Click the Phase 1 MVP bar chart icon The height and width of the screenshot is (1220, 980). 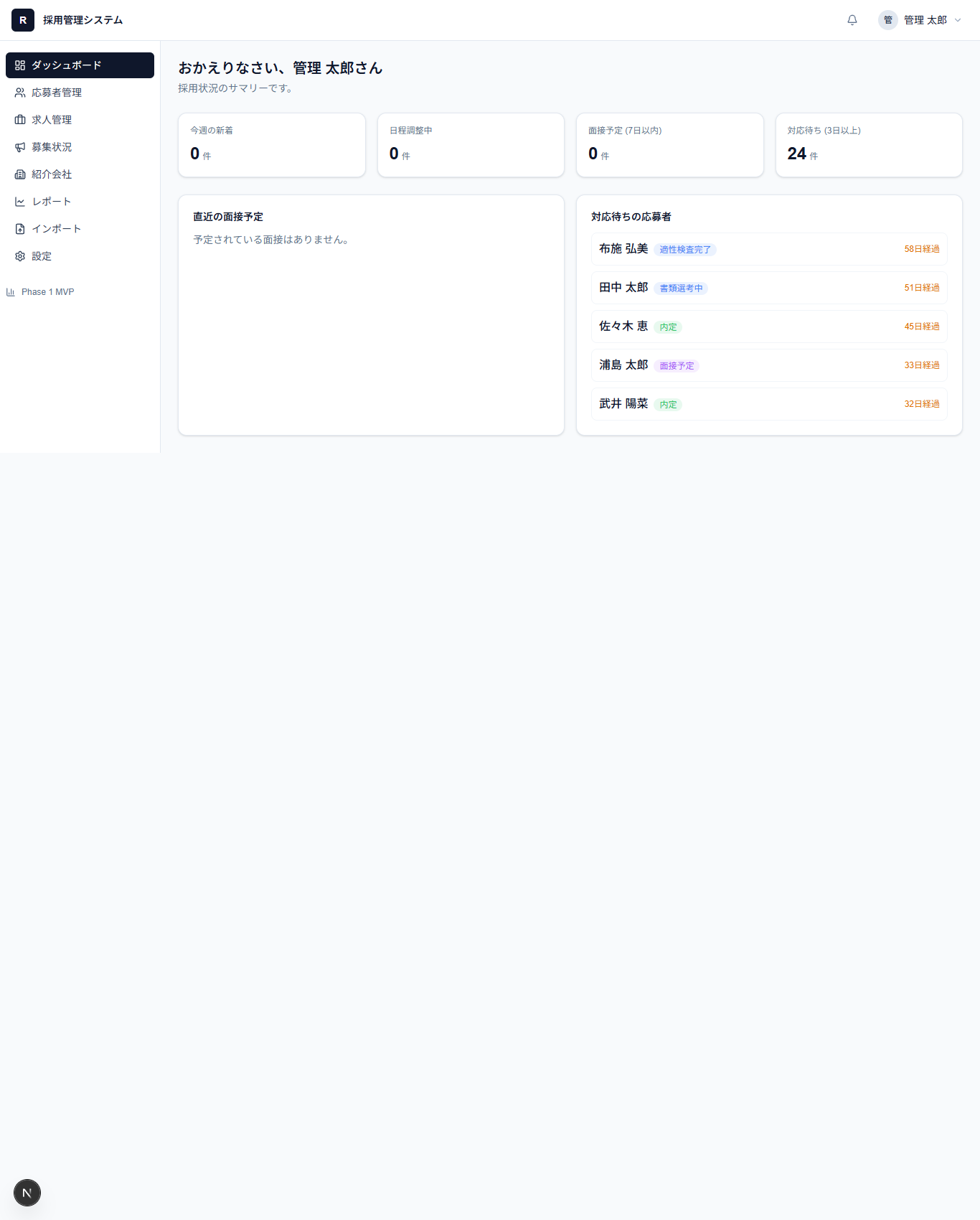(x=11, y=292)
